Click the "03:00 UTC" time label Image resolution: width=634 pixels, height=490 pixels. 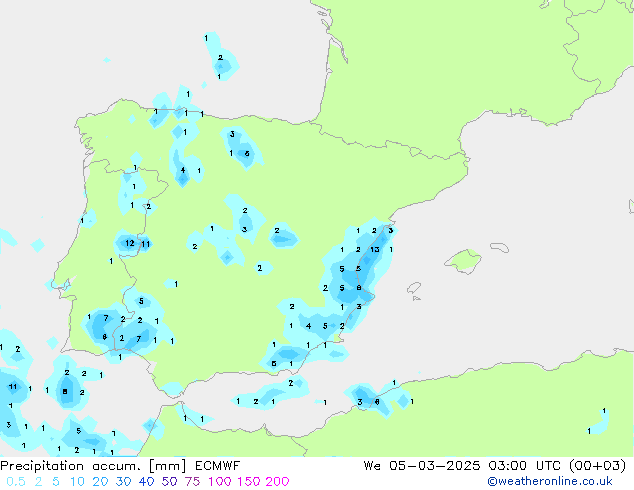(524, 466)
